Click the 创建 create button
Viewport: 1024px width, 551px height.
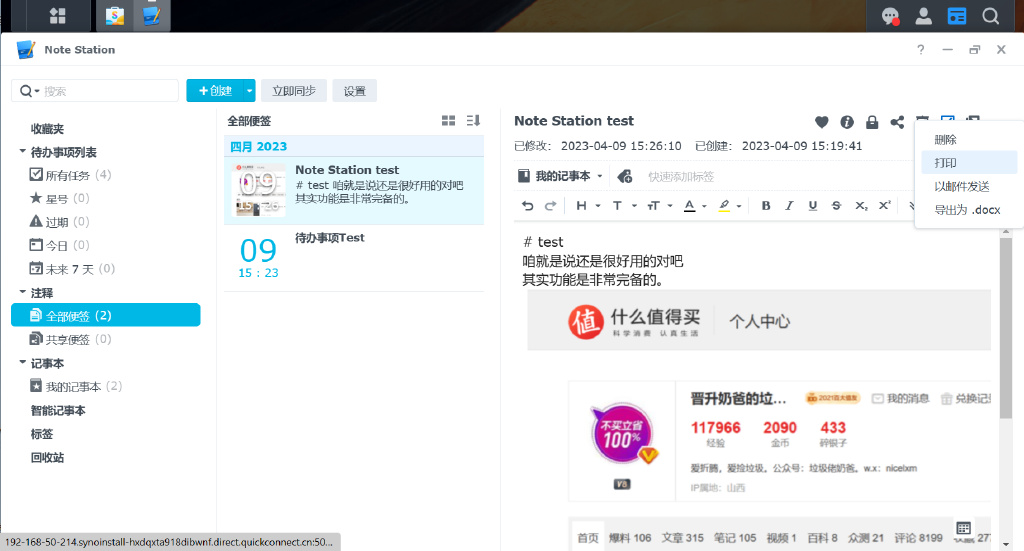point(215,91)
